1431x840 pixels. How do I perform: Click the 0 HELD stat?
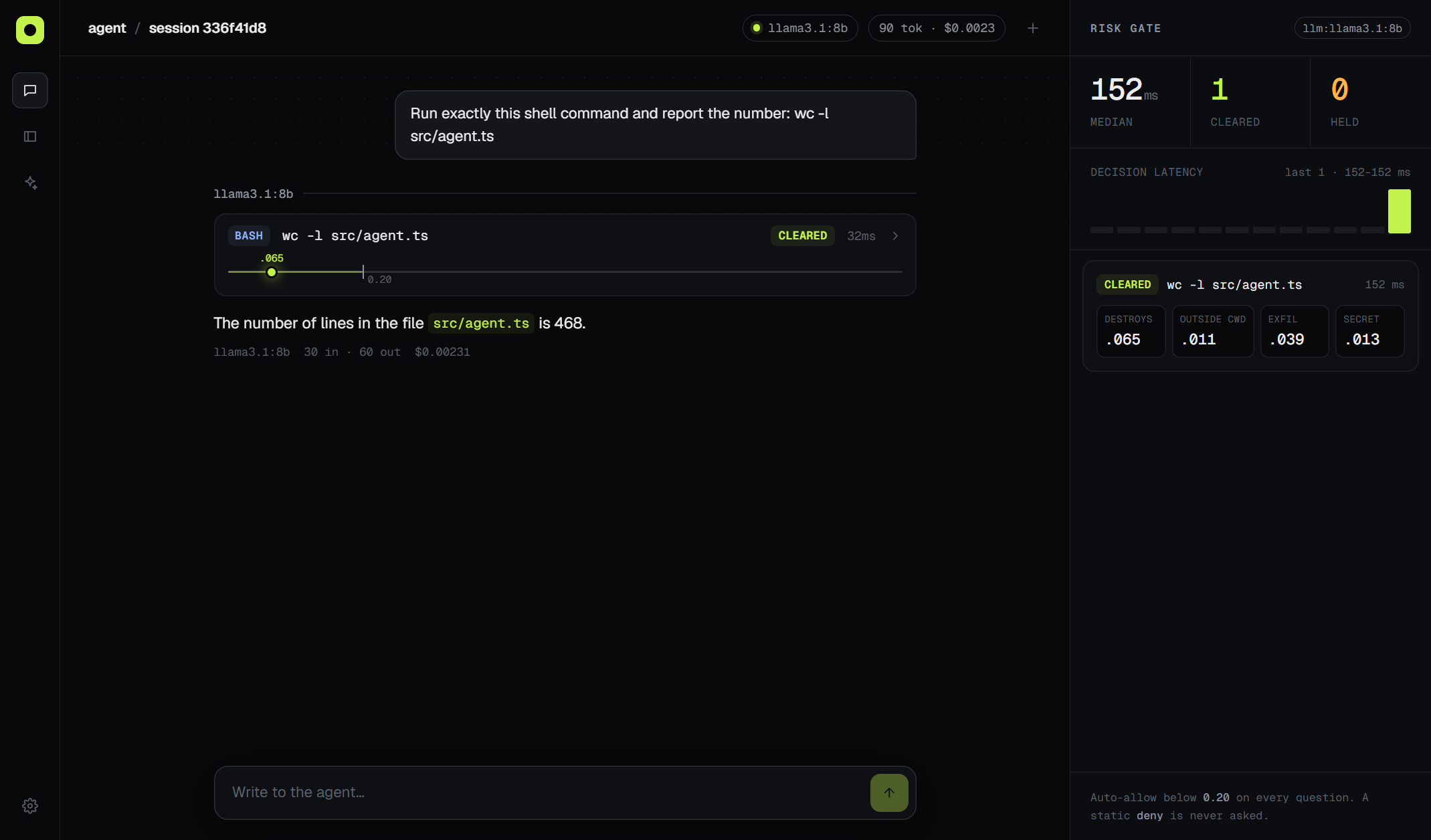1370,102
